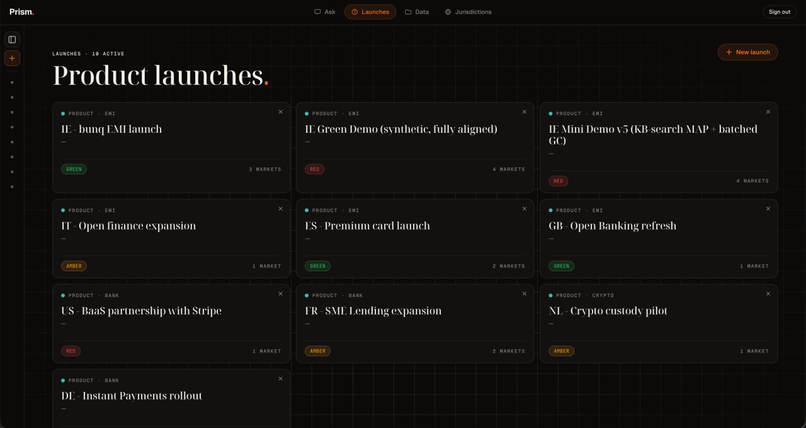Open FR - SME Lending expansion
This screenshot has width=806, height=428.
(x=373, y=311)
